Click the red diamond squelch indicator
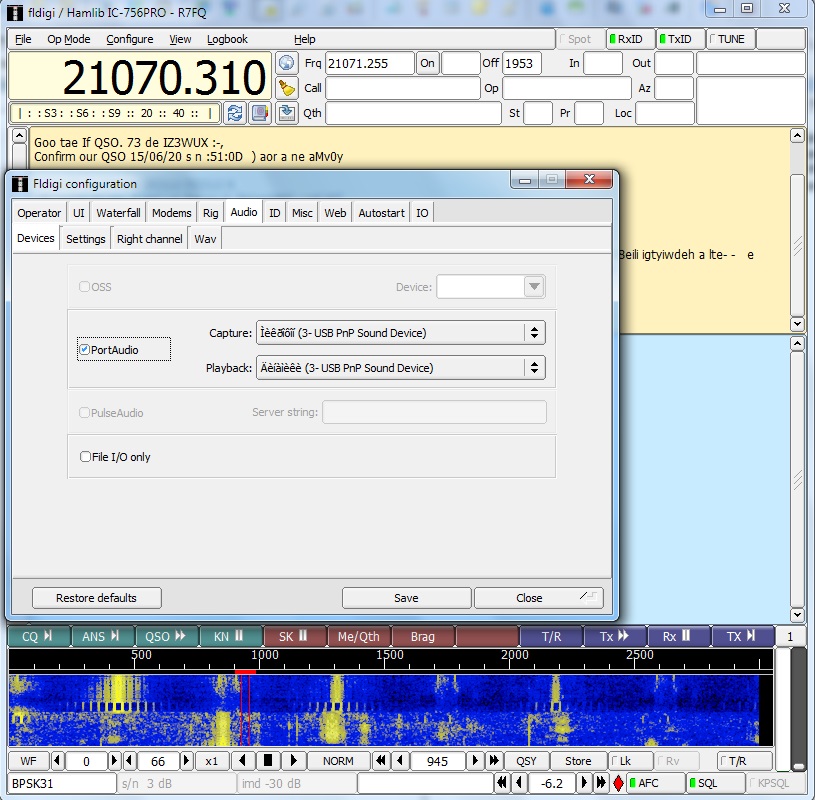815x800 pixels. [618, 783]
